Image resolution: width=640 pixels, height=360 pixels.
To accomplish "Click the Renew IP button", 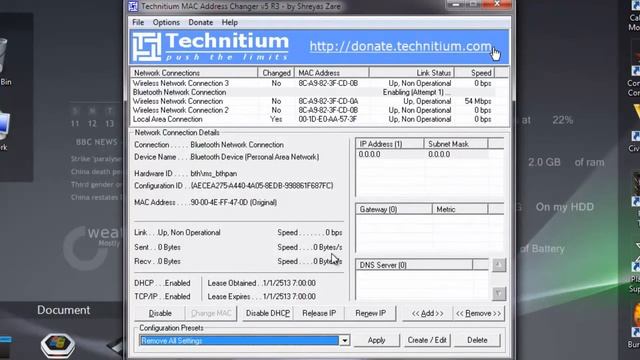I will tap(371, 313).
